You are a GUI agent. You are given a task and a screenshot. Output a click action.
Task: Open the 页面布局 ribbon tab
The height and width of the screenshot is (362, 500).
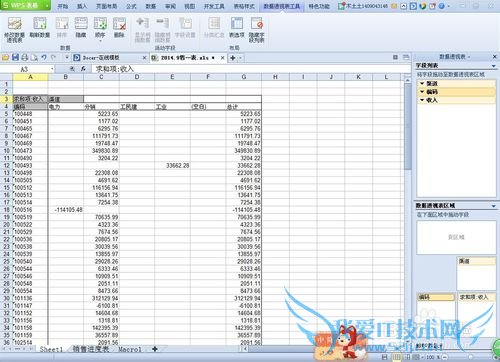[x=106, y=6]
